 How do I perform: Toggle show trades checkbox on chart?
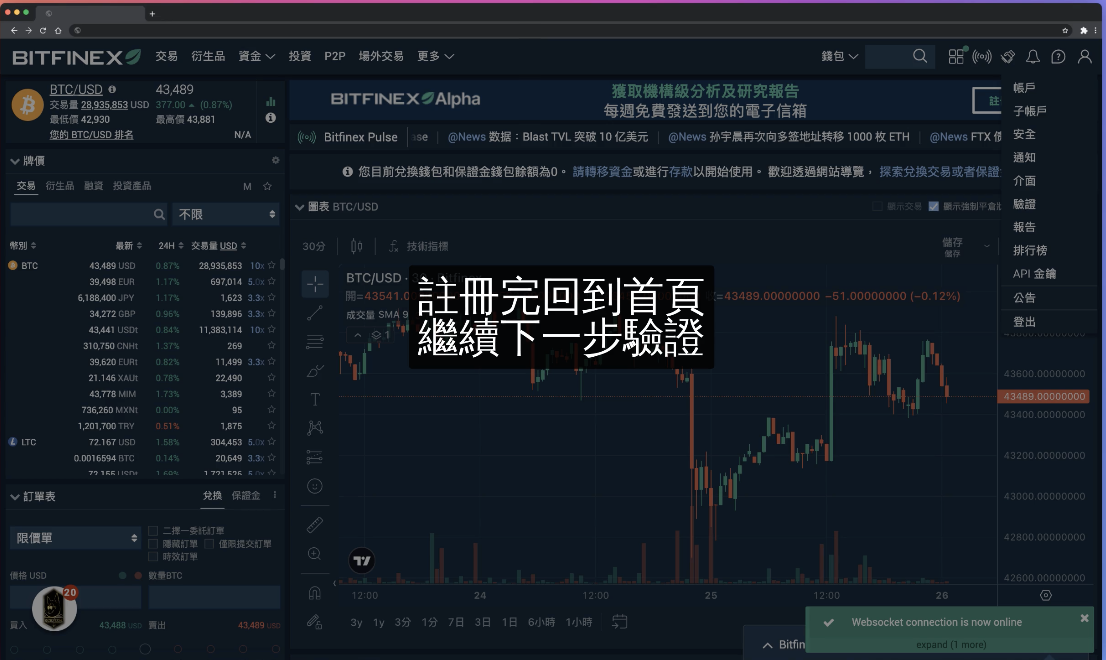point(877,206)
